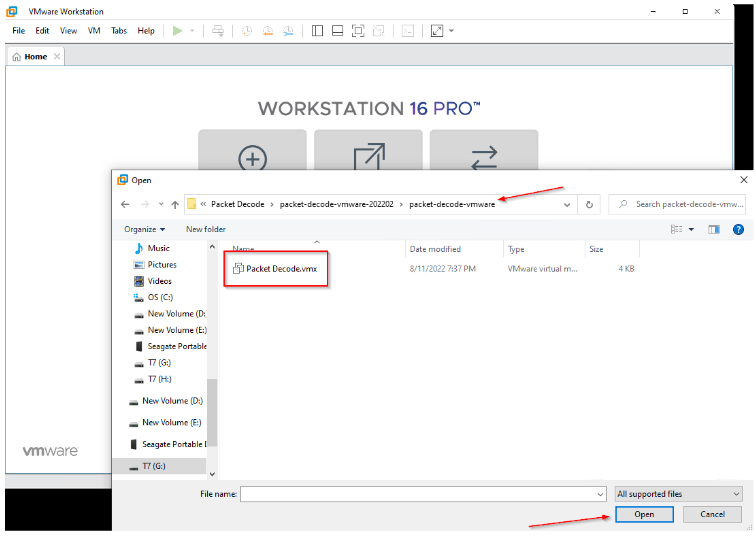Open the VM menu
This screenshot has width=756, height=536.
click(94, 31)
